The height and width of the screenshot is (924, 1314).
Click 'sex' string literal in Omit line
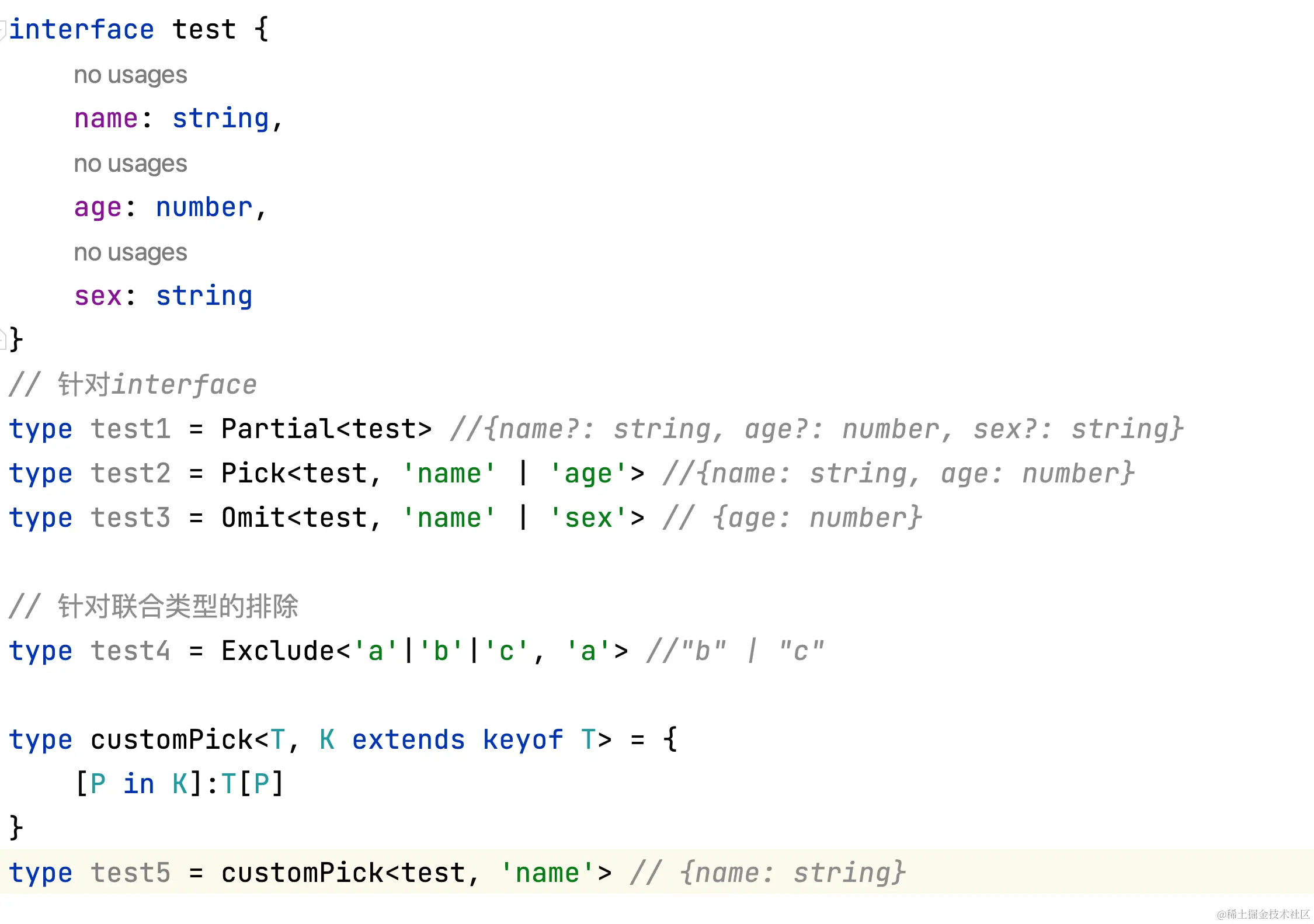(589, 518)
